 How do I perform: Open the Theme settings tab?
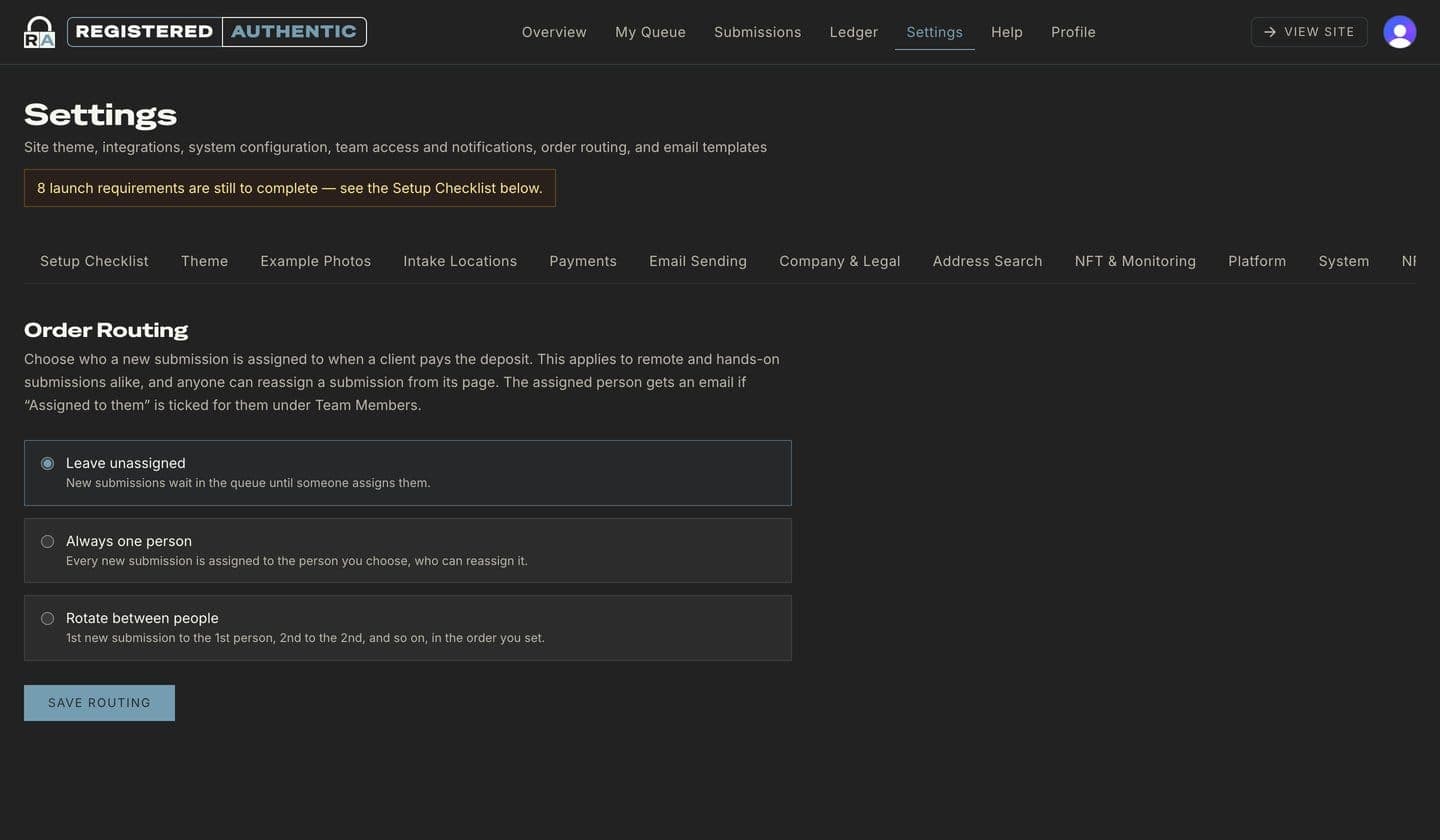click(x=204, y=261)
